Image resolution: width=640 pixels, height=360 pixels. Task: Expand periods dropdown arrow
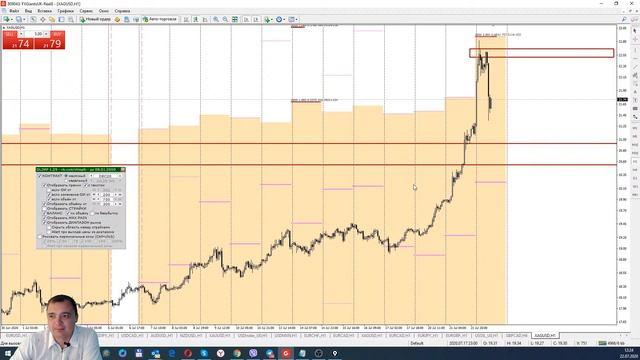(x=284, y=19)
